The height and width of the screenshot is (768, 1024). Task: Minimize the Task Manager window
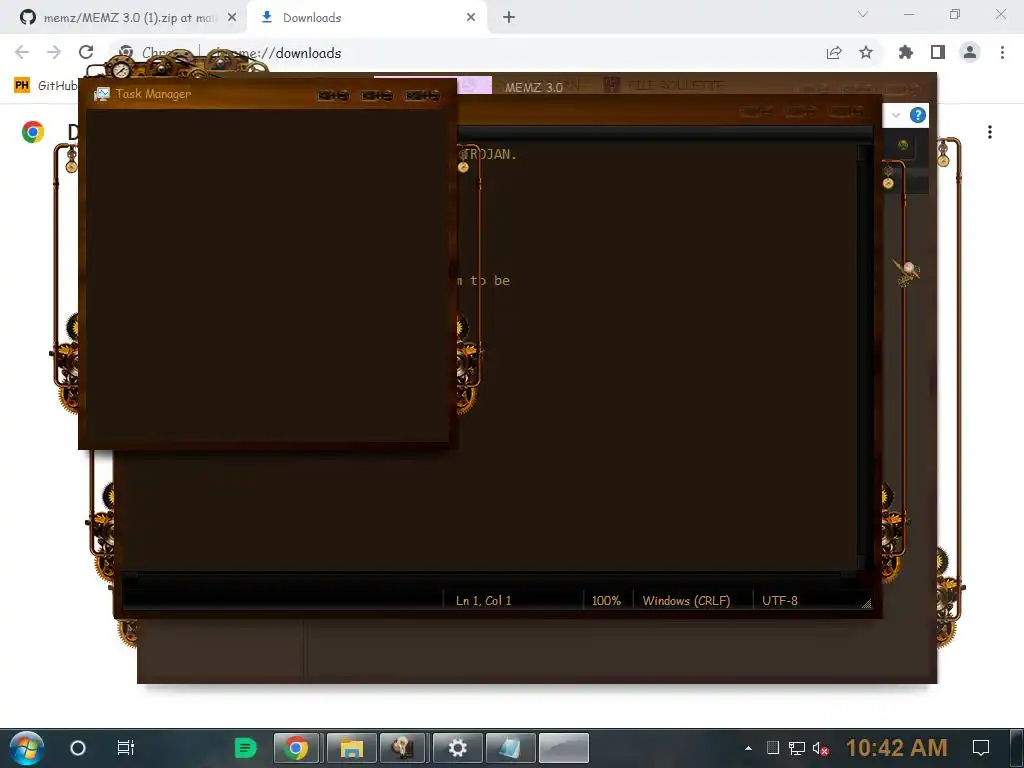[x=332, y=96]
